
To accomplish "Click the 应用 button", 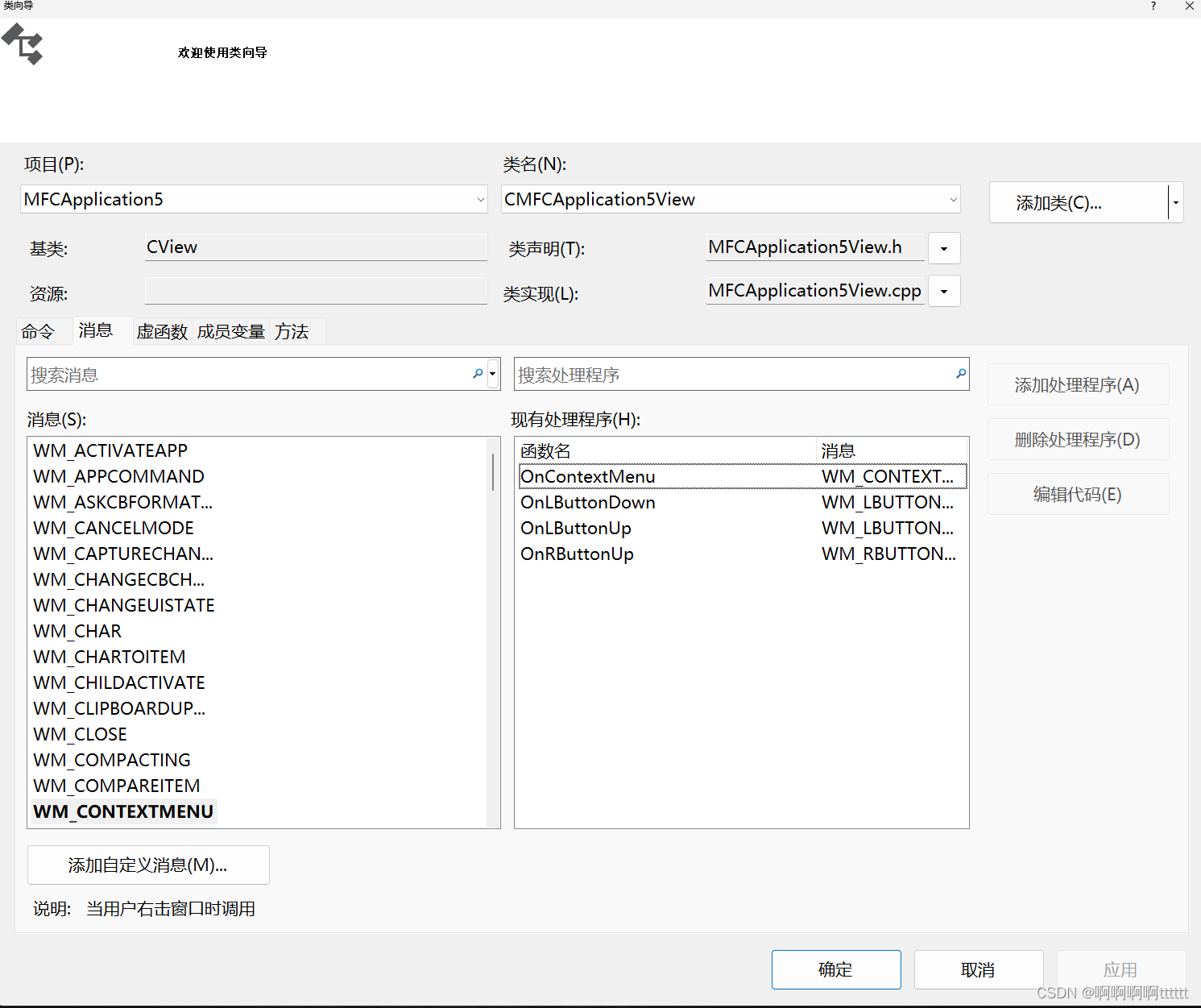I will coord(1121,969).
